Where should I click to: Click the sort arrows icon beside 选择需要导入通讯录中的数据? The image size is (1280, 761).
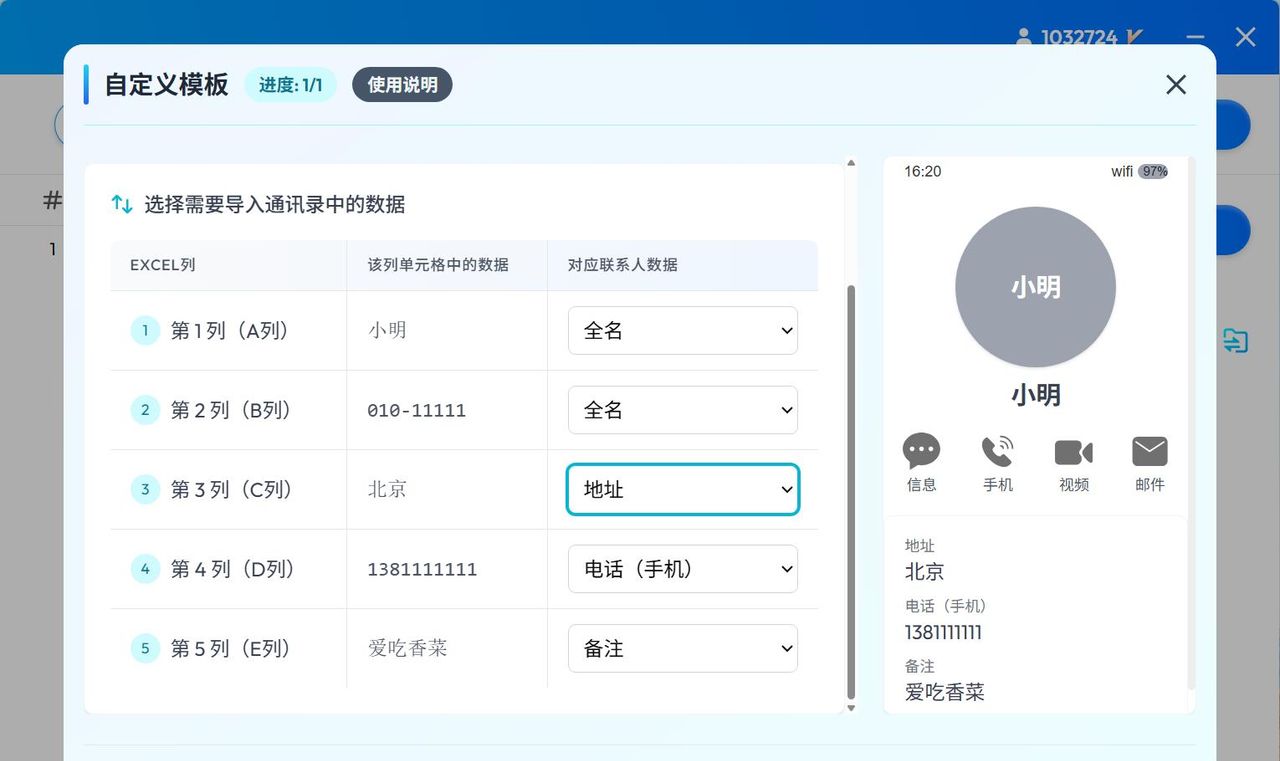coord(122,203)
